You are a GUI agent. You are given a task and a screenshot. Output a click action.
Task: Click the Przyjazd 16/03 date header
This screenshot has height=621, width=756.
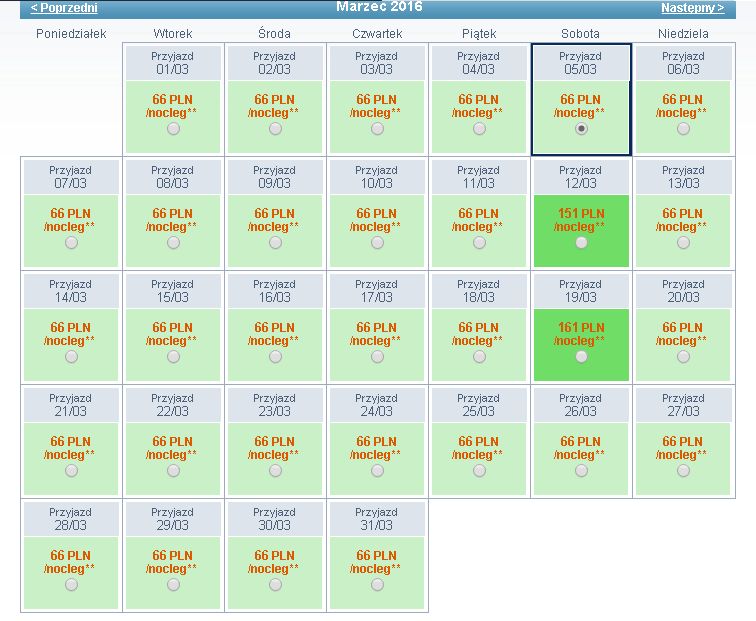(x=274, y=291)
